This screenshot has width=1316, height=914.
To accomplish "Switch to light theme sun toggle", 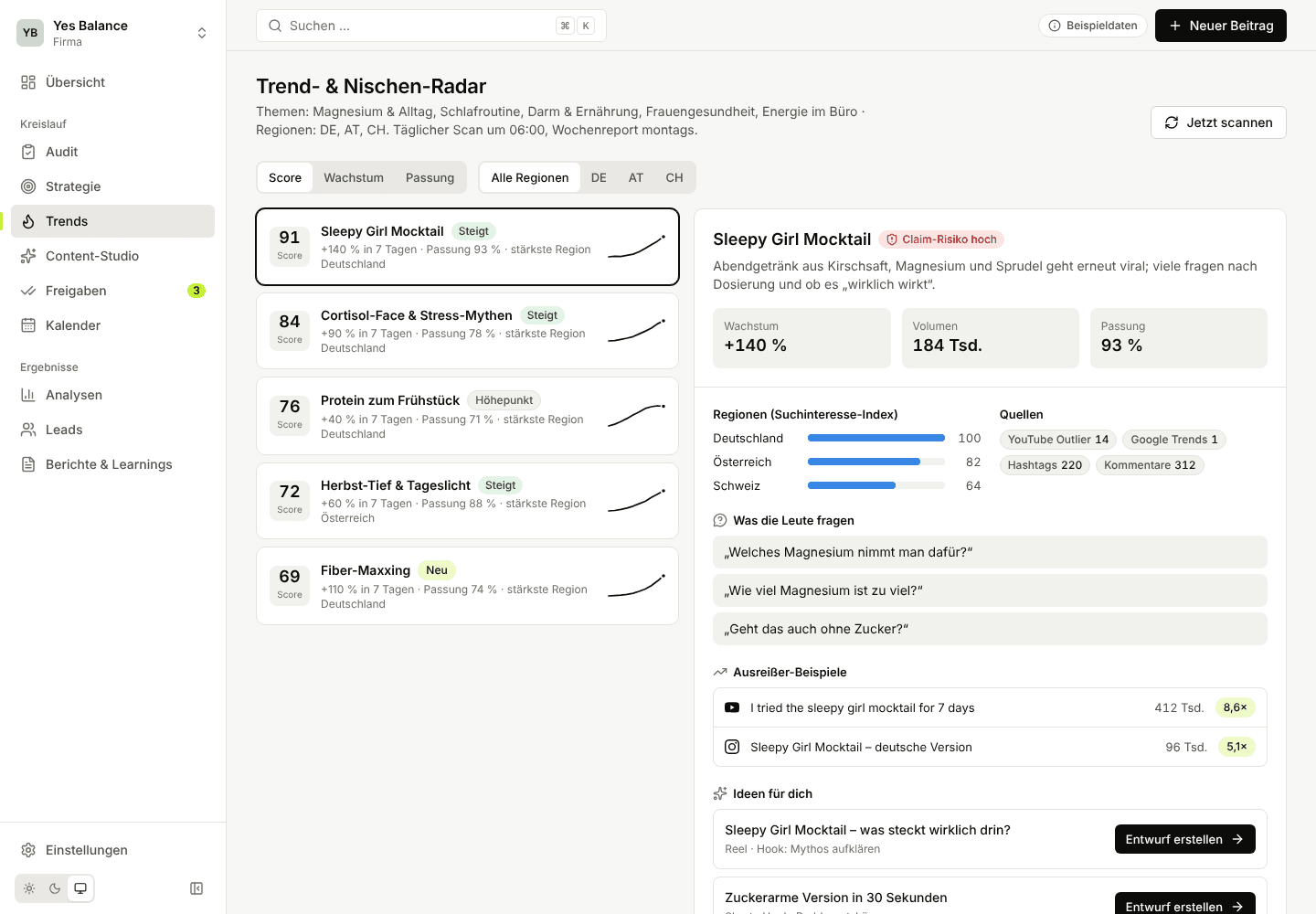I will 29,888.
